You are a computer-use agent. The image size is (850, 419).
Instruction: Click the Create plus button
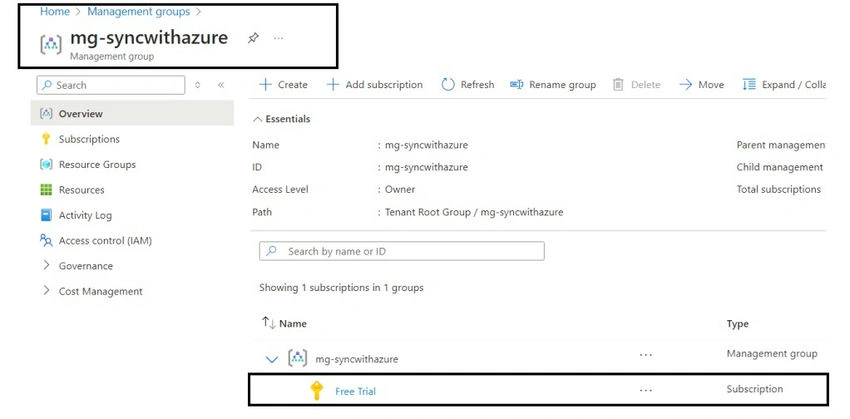284,85
